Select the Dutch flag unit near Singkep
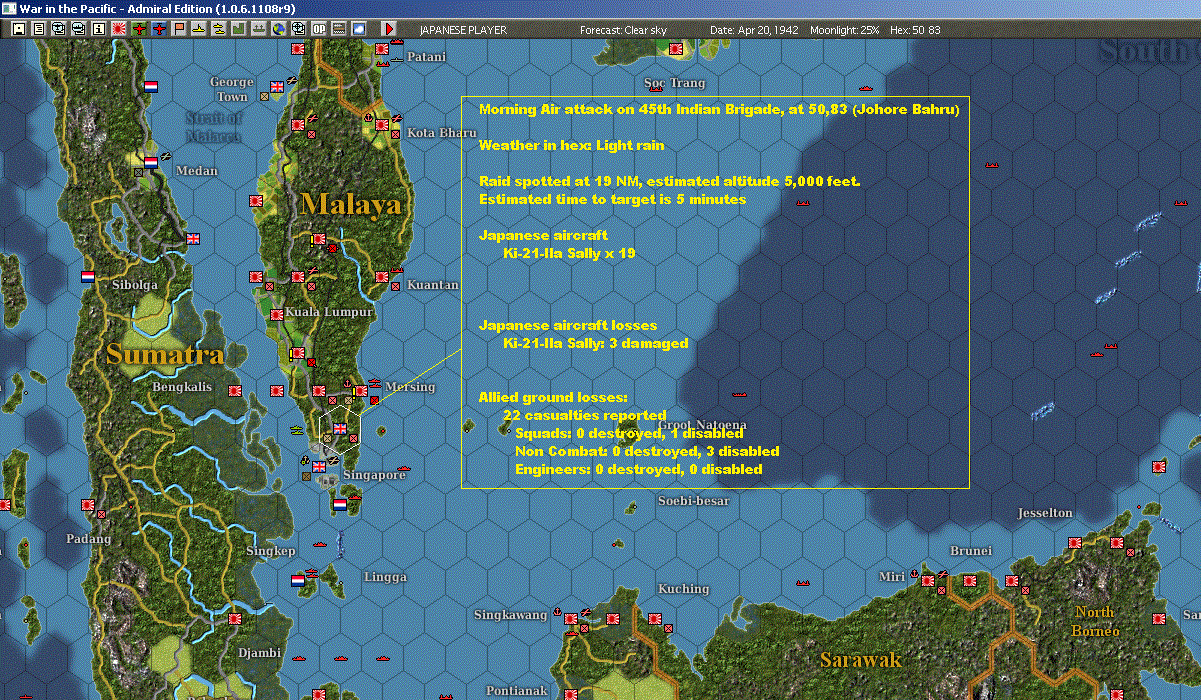The height and width of the screenshot is (700, 1201). pos(298,580)
